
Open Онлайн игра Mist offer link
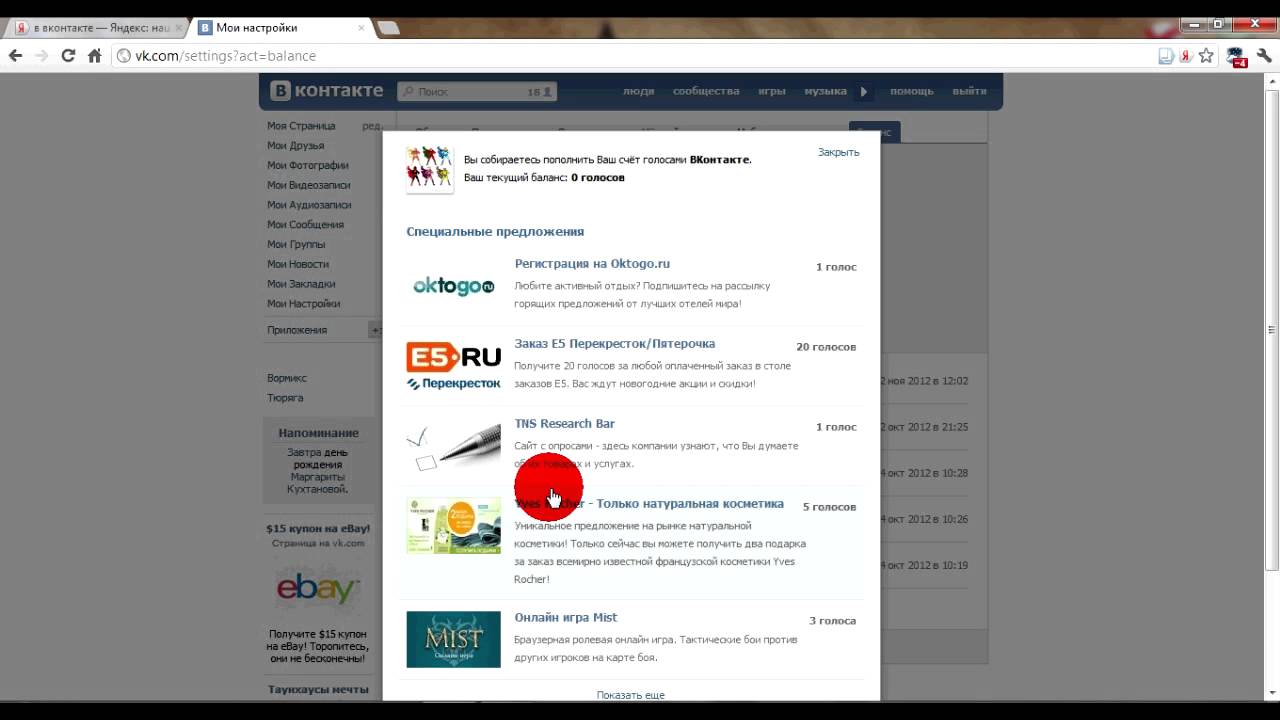(x=565, y=618)
